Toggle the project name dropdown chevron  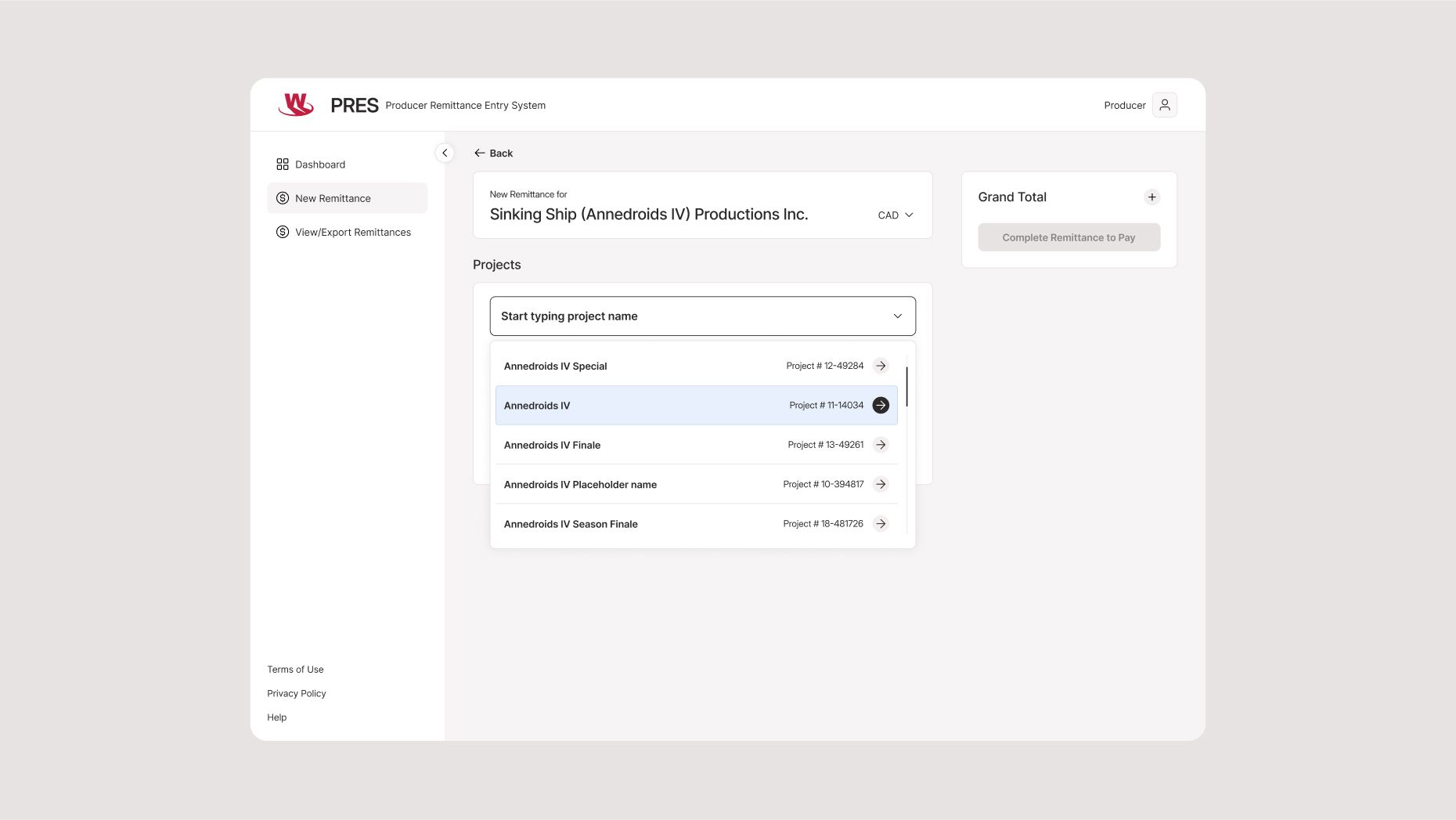coord(898,316)
